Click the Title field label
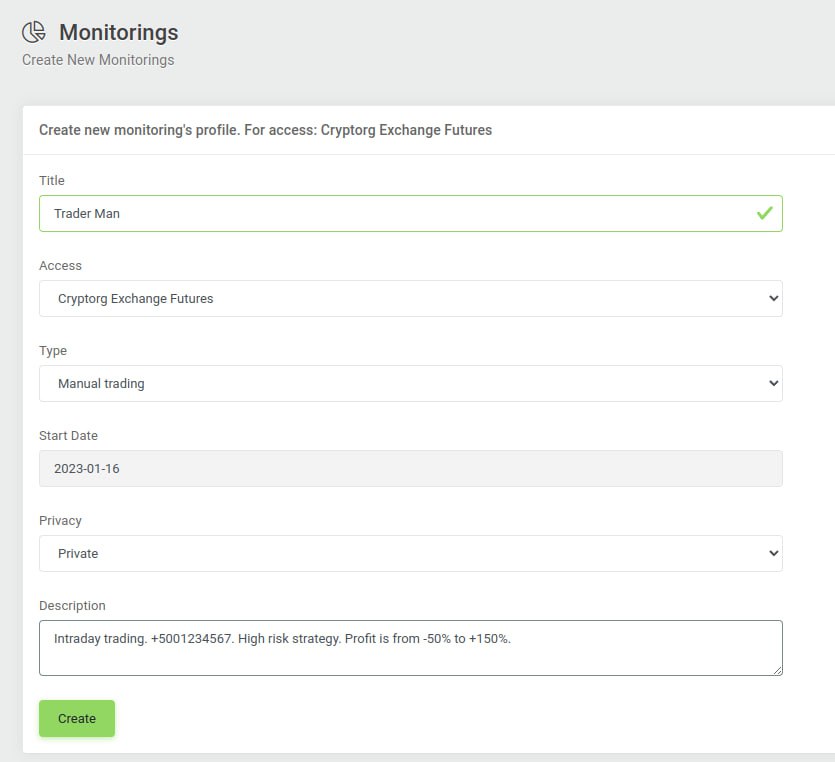 click(52, 181)
